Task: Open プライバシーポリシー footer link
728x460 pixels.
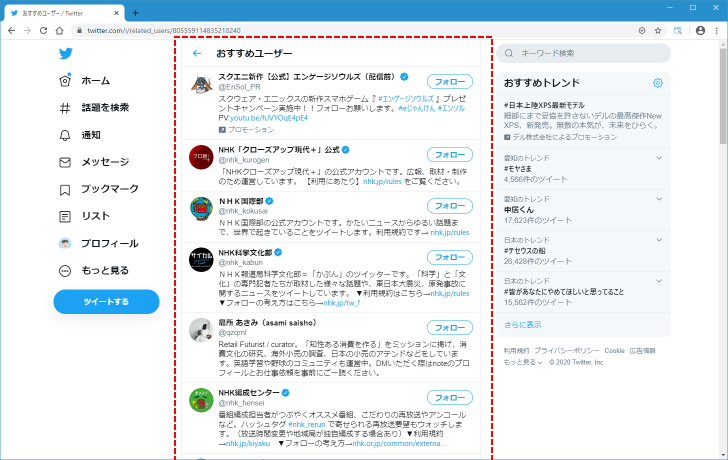Action: point(566,351)
